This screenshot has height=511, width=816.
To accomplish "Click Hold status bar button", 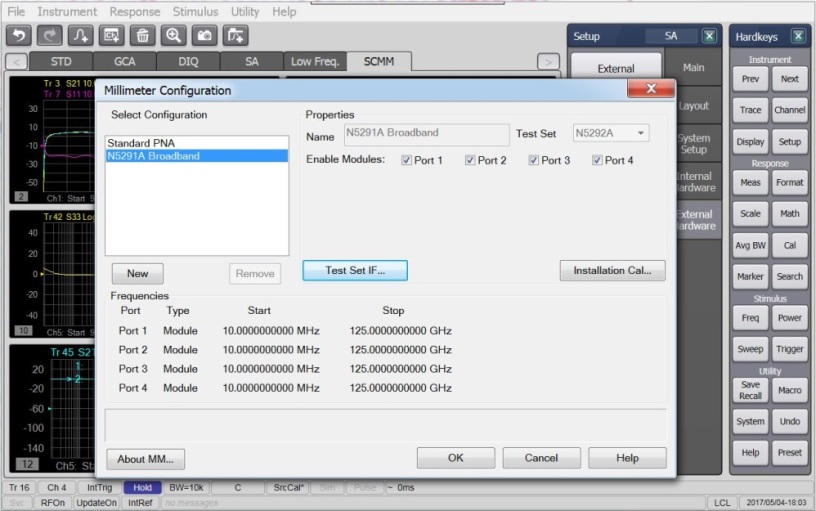I will 142,488.
